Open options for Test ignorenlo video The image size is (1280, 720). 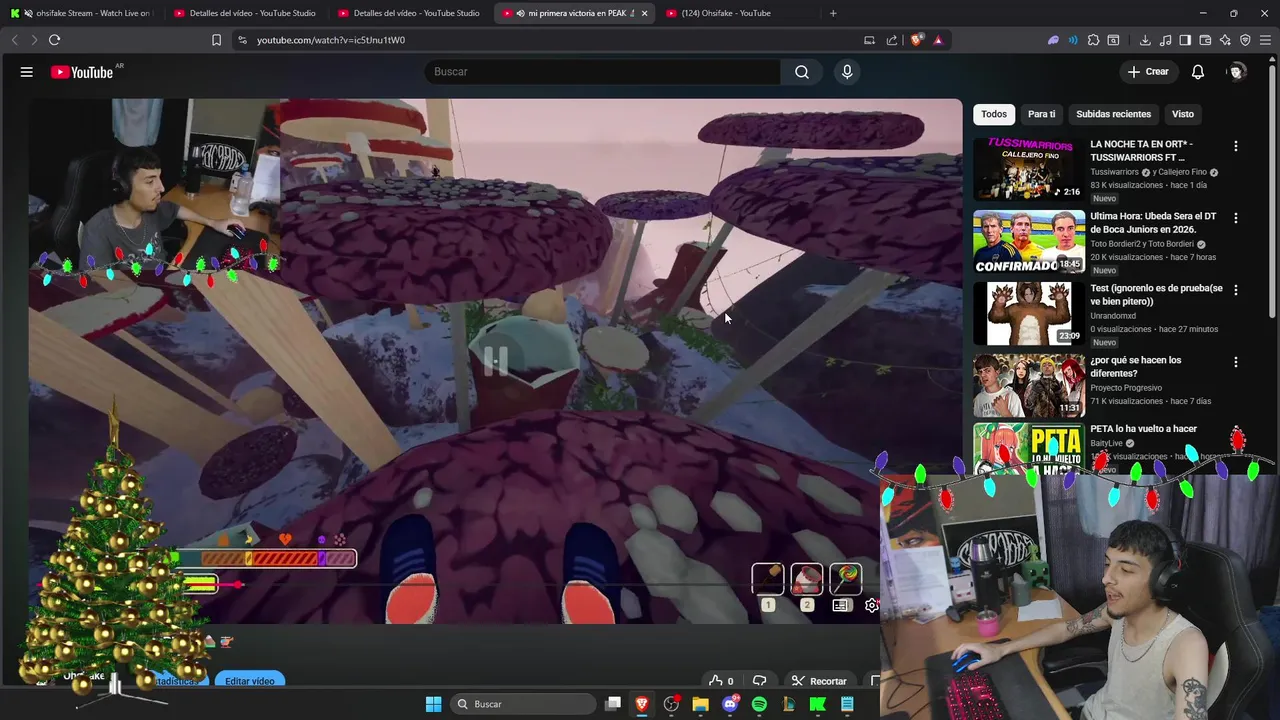click(x=1236, y=290)
